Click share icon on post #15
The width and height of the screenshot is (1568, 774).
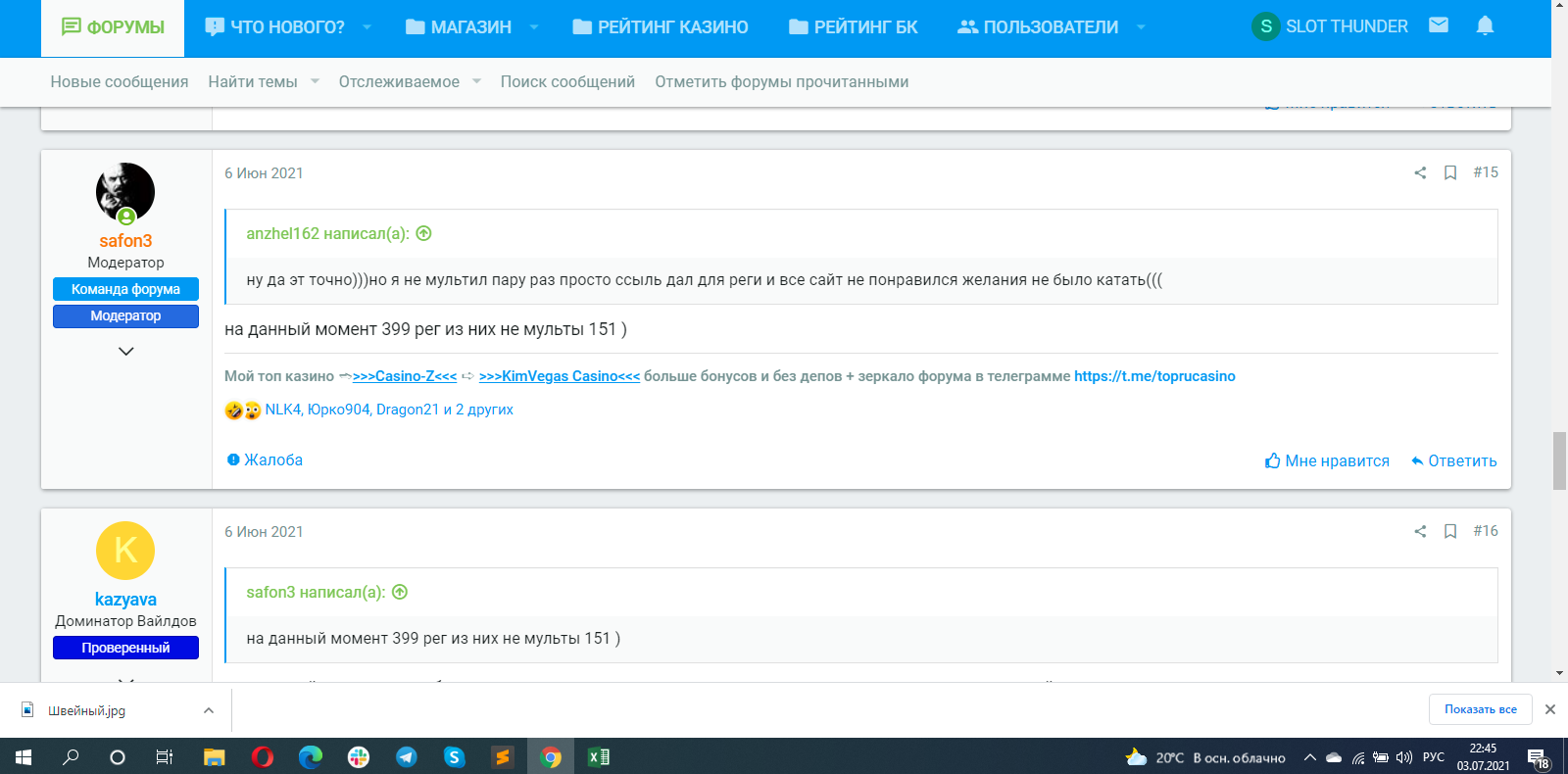click(x=1420, y=172)
